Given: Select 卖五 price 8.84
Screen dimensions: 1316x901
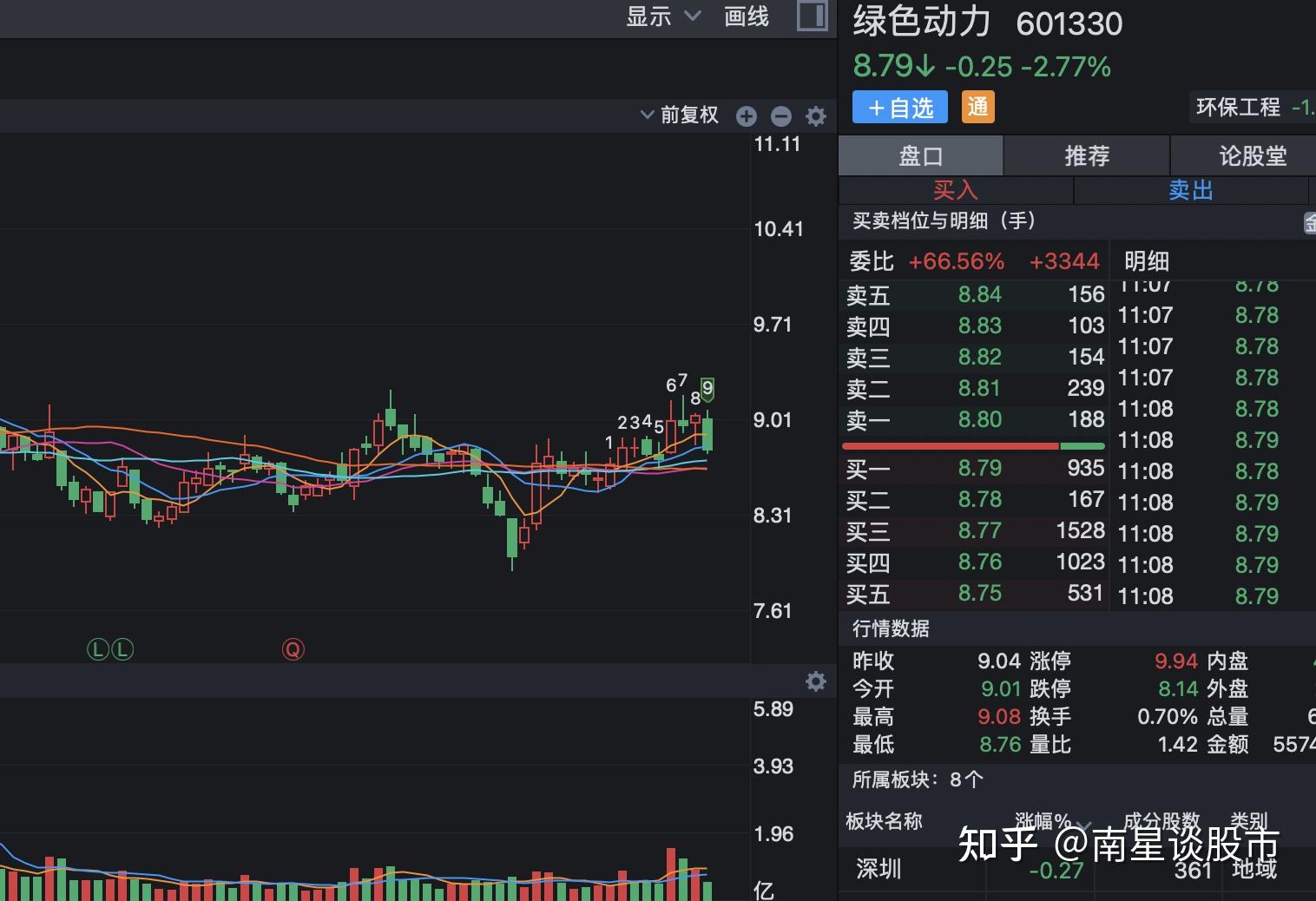Looking at the screenshot, I should click(x=980, y=295).
